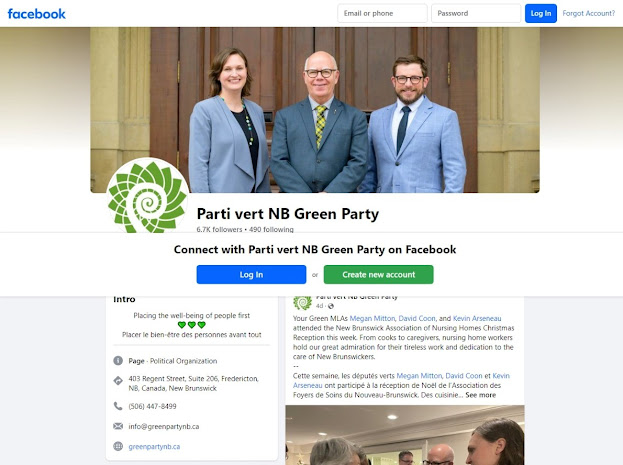Screen dimensions: 623x465
Task: Focus the Email or phone field
Action: [382, 14]
